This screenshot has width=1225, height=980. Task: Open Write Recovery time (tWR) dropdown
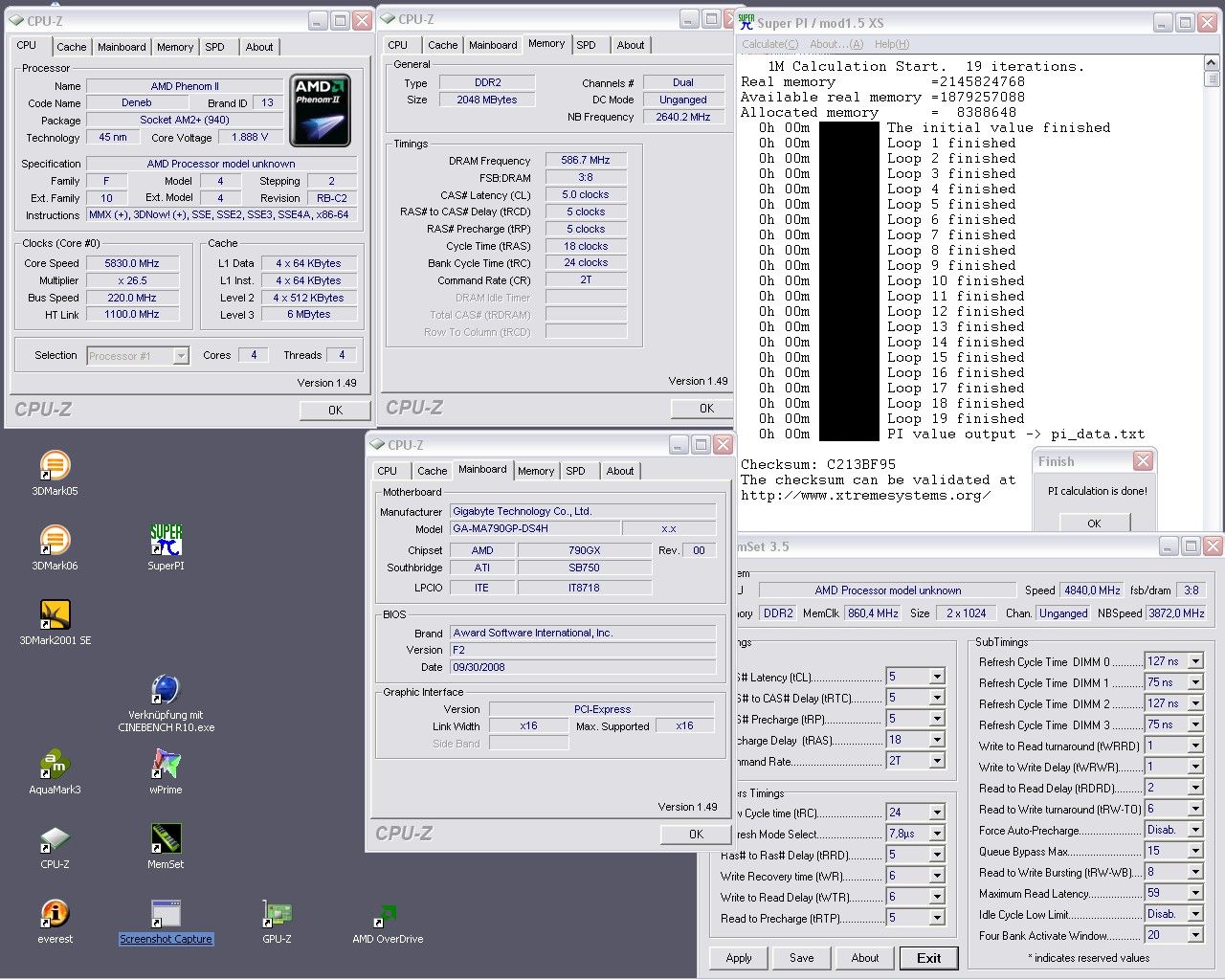click(x=937, y=876)
